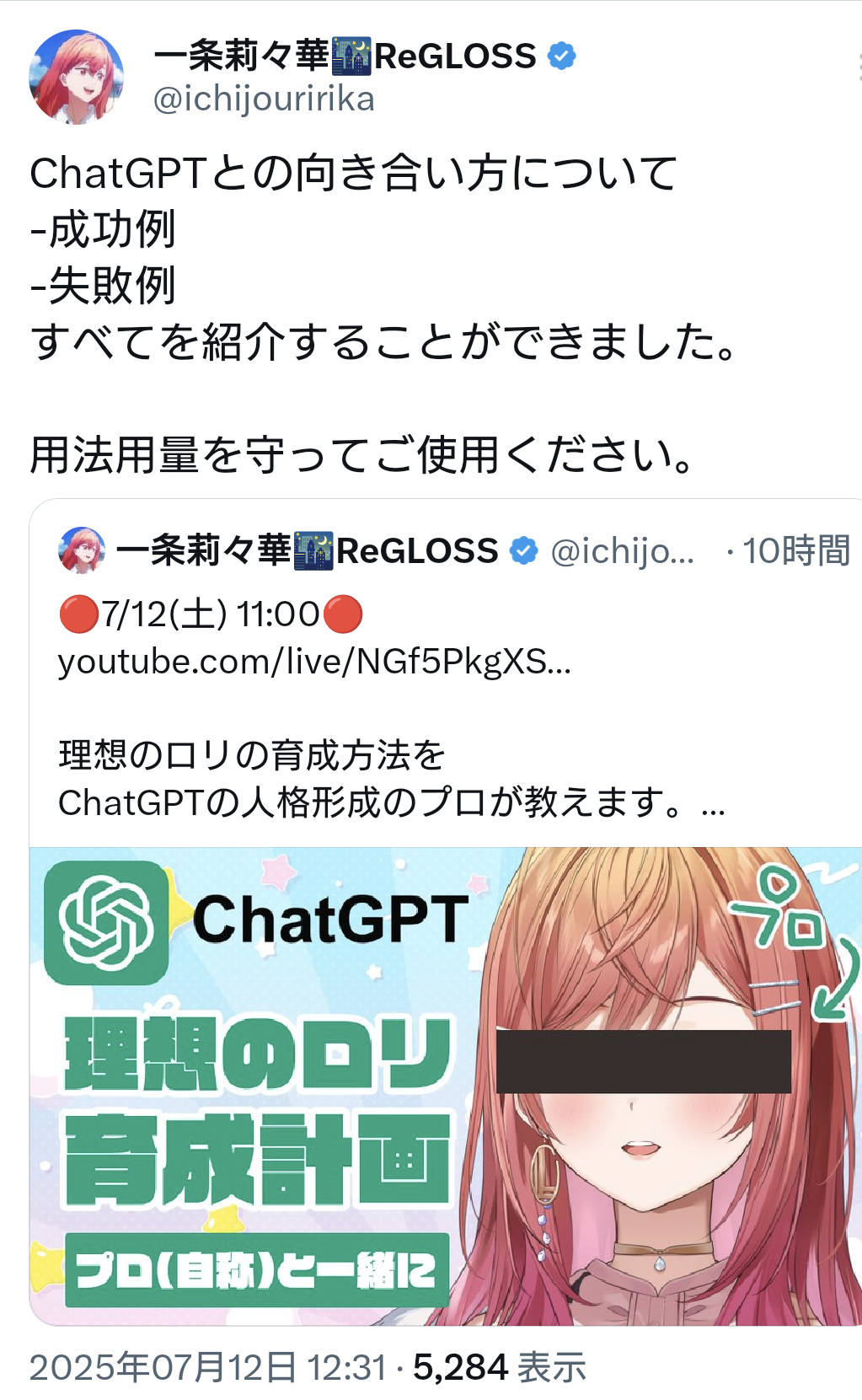
Task: Tap the 5,284 表示 view count
Action: point(499,1367)
